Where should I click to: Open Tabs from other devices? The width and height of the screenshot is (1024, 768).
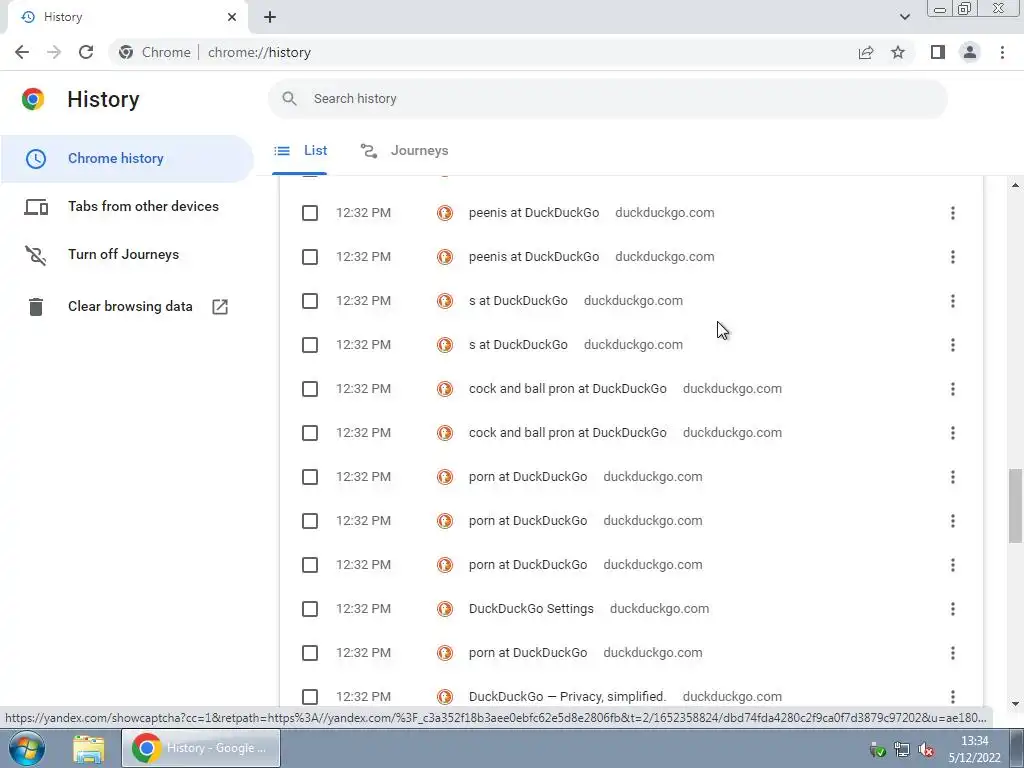coord(143,206)
